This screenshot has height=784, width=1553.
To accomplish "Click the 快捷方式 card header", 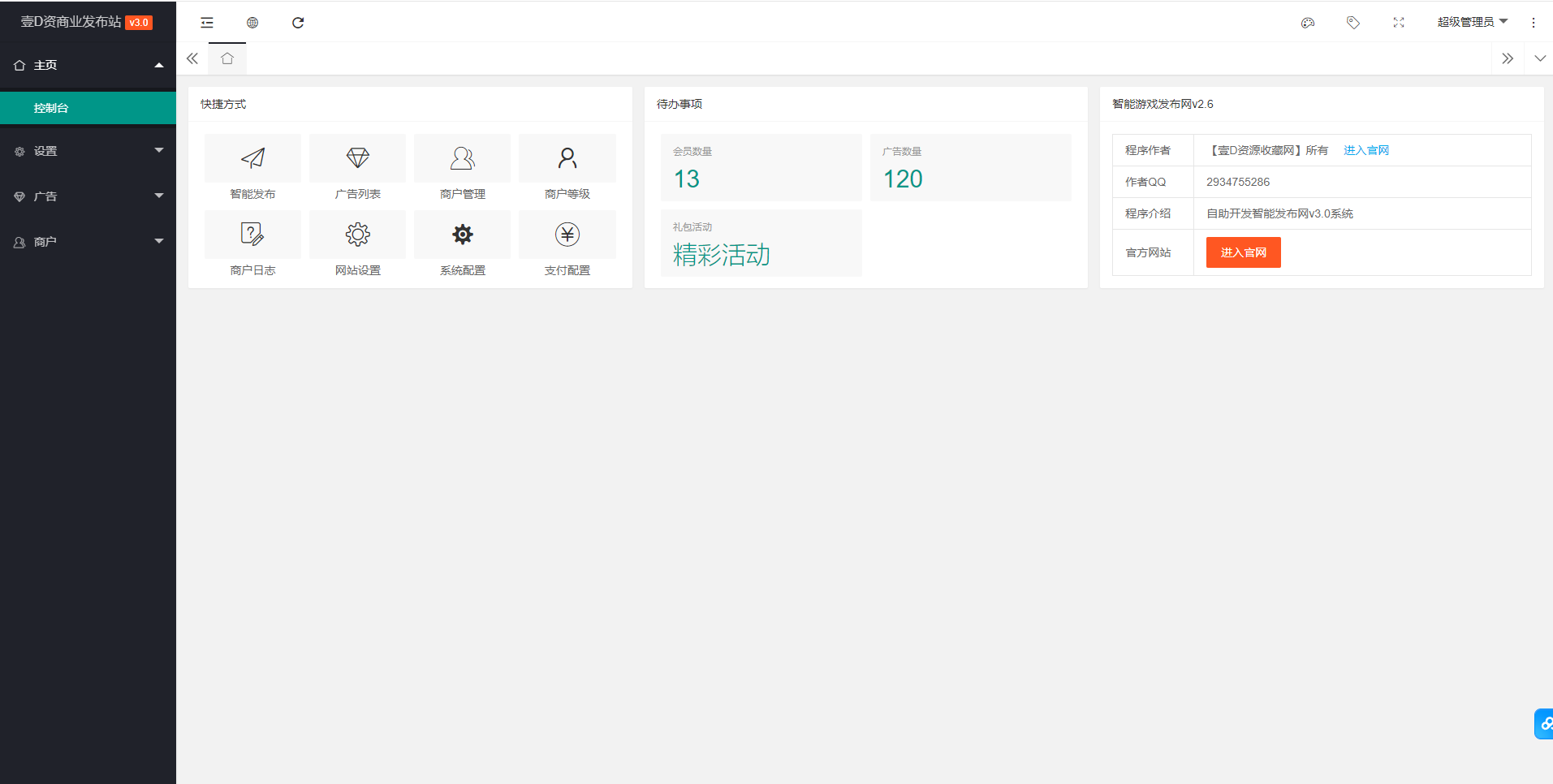I will (410, 104).
